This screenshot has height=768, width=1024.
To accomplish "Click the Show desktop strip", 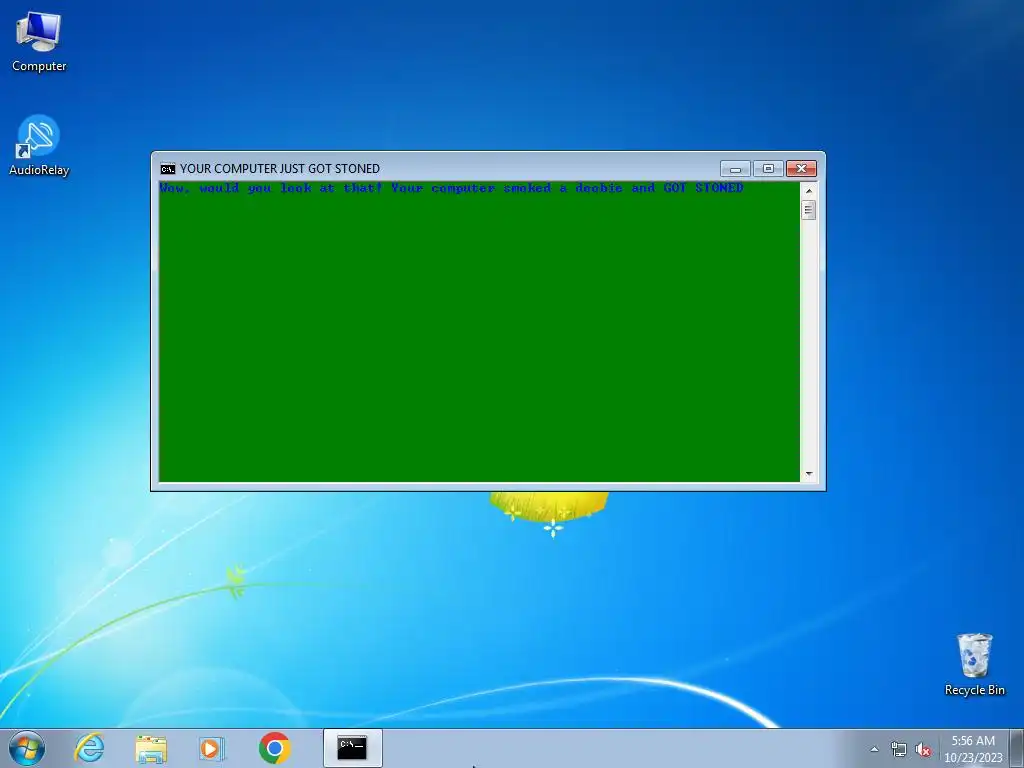I will pyautogui.click(x=1017, y=748).
